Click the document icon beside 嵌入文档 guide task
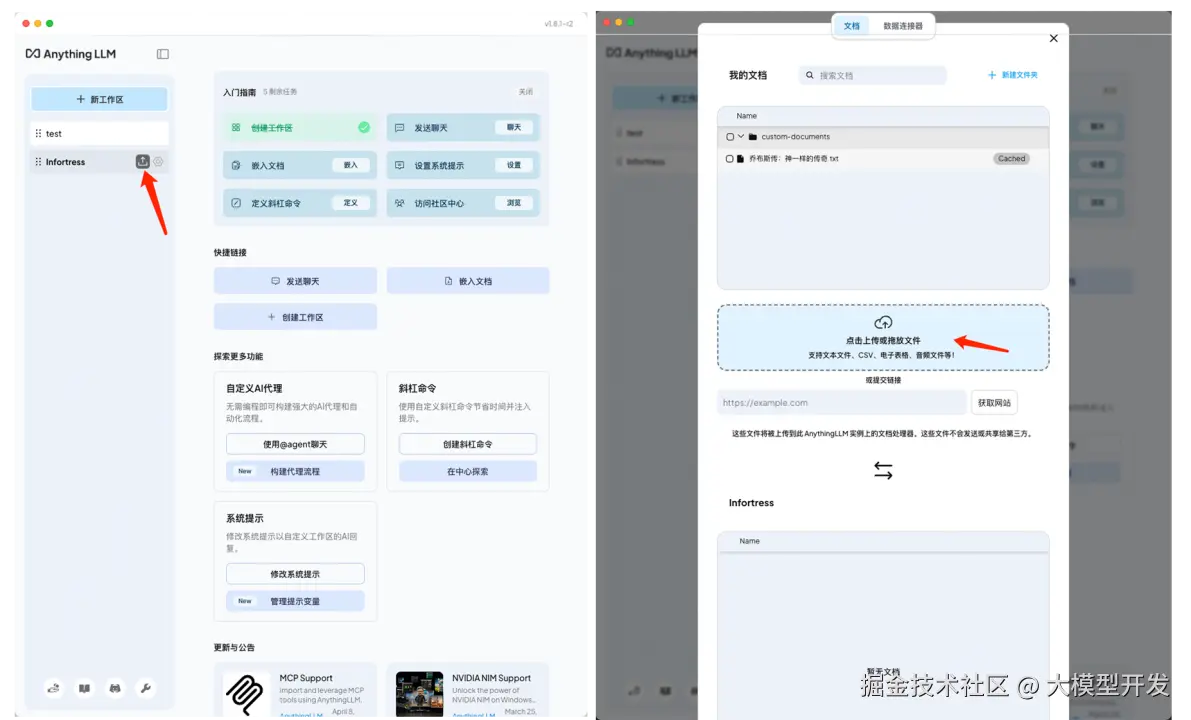 pos(235,166)
